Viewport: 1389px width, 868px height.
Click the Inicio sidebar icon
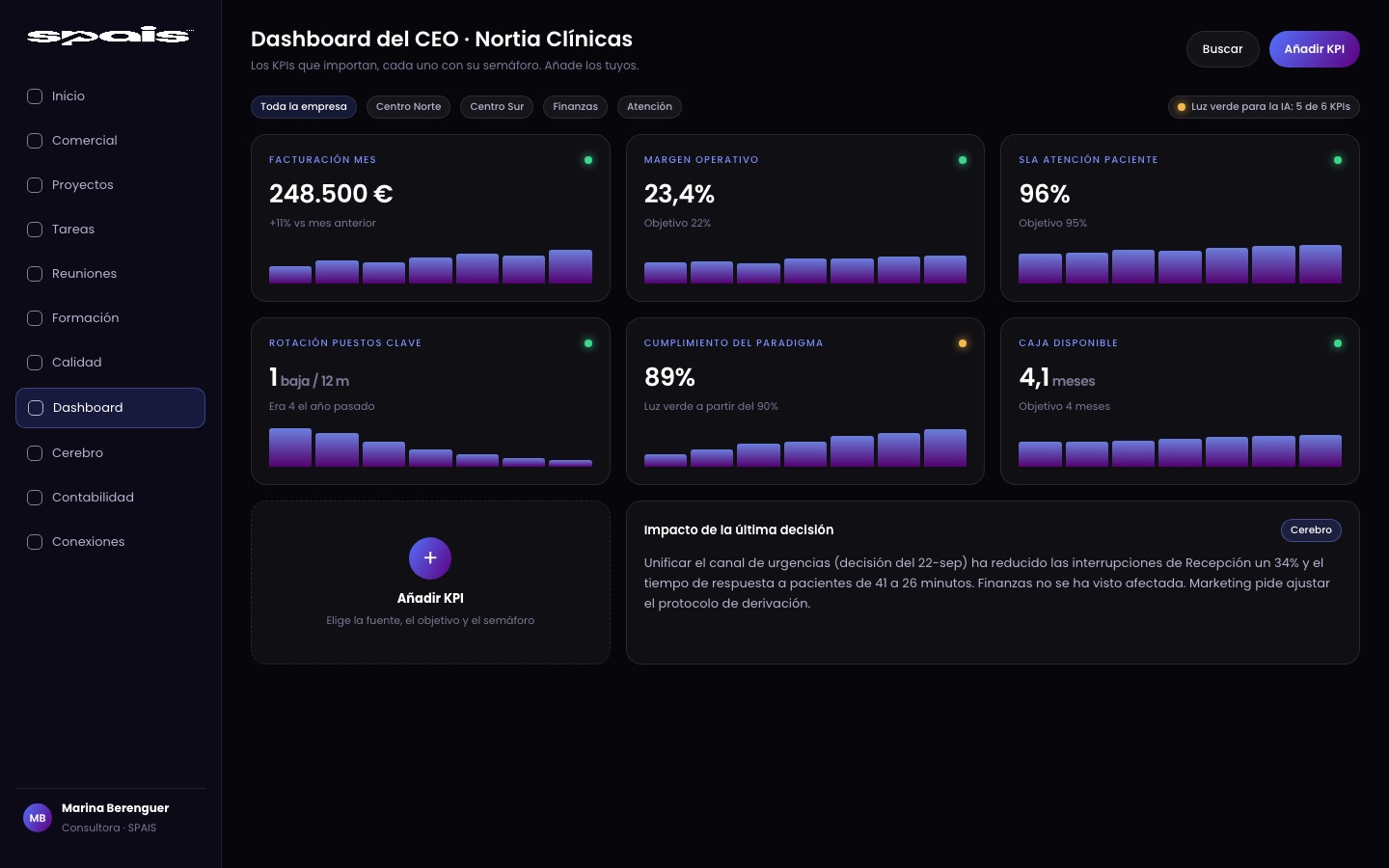pyautogui.click(x=35, y=96)
